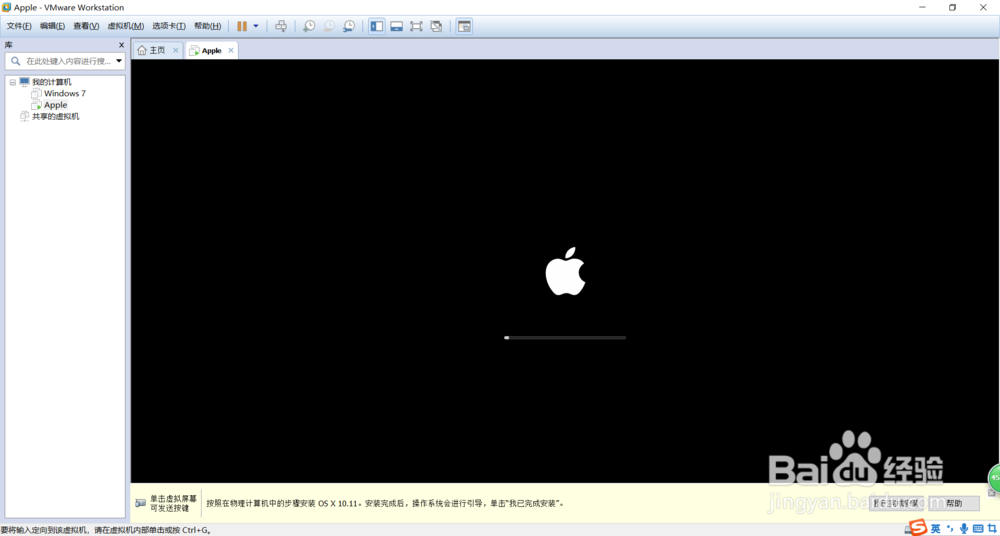Open the 帮助(H) menu
The image size is (1000, 536).
coord(207,26)
